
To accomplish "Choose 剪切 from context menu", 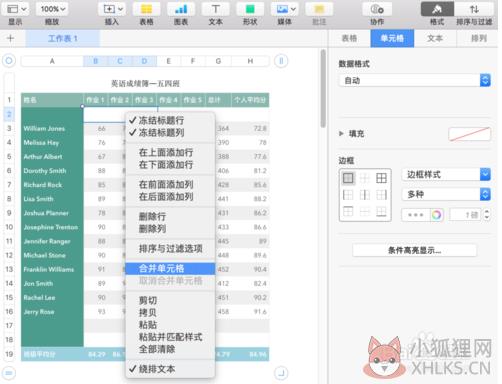I will [170, 300].
